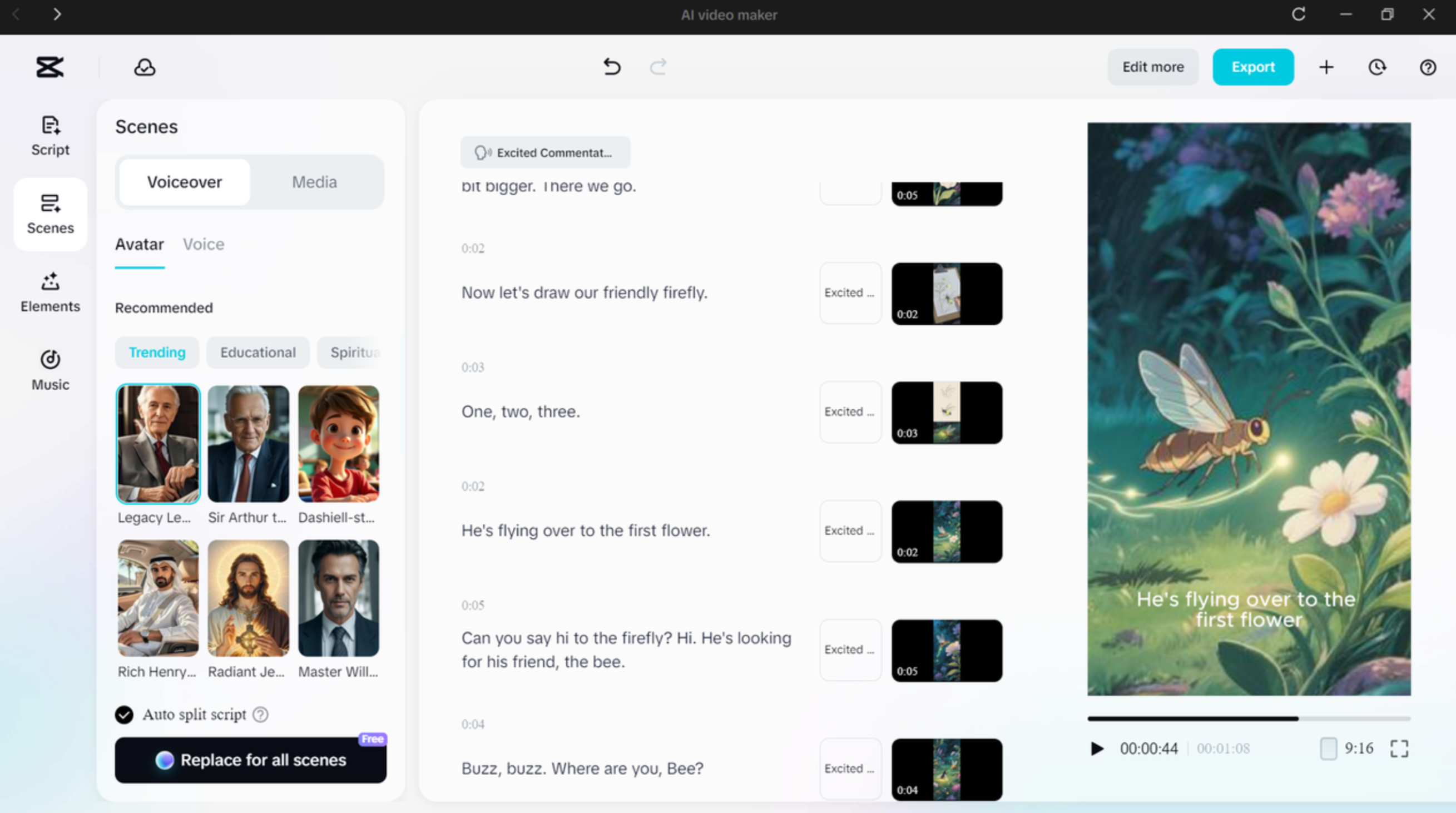
Task: Select the Dashiell avatar thumbnail
Action: [x=339, y=444]
